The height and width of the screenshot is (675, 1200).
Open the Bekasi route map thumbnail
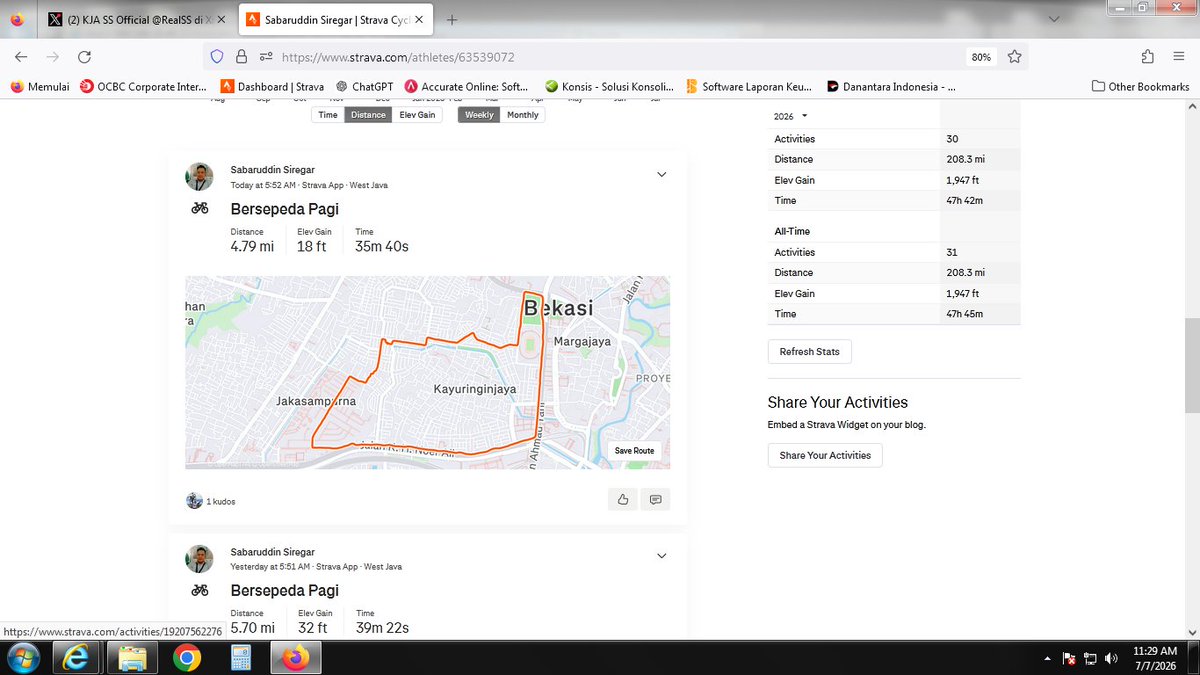428,372
